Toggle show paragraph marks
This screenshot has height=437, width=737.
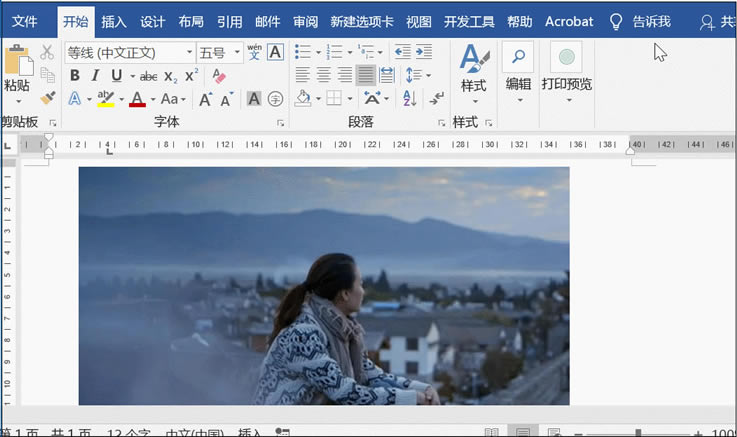pyautogui.click(x=437, y=98)
